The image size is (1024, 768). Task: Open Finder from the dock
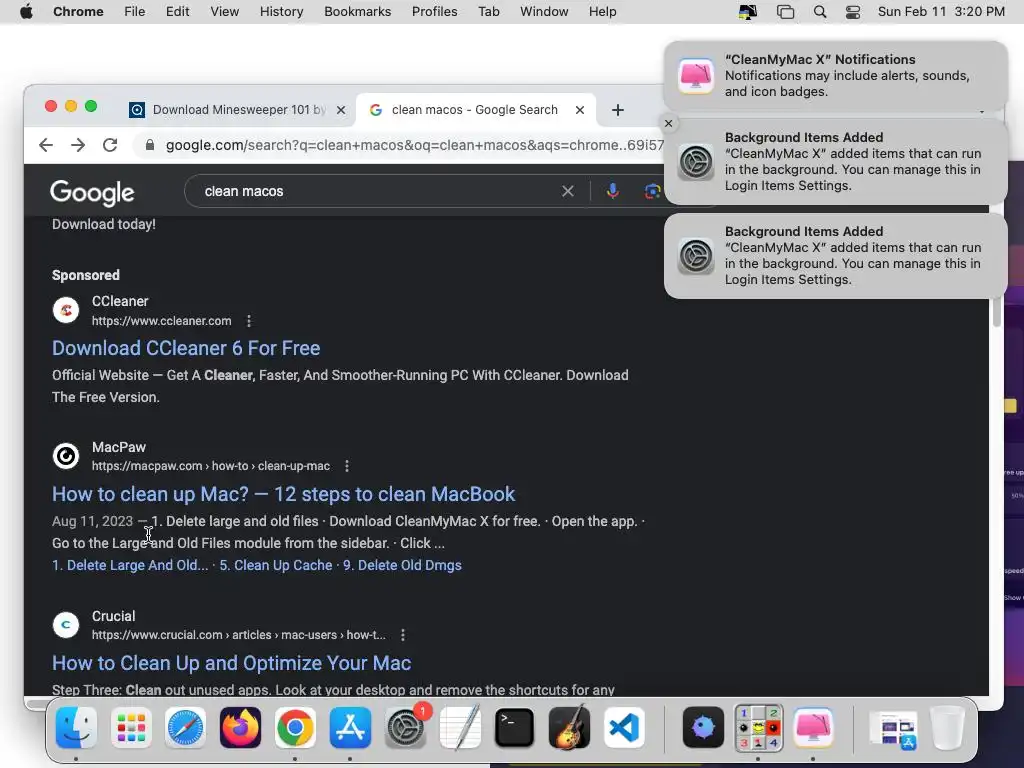76,728
